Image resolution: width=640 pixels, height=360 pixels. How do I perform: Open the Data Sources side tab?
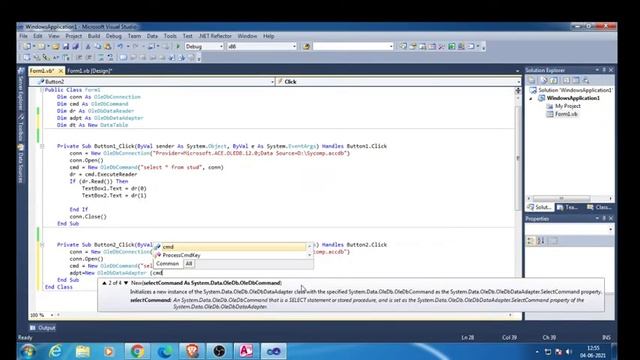[20, 163]
